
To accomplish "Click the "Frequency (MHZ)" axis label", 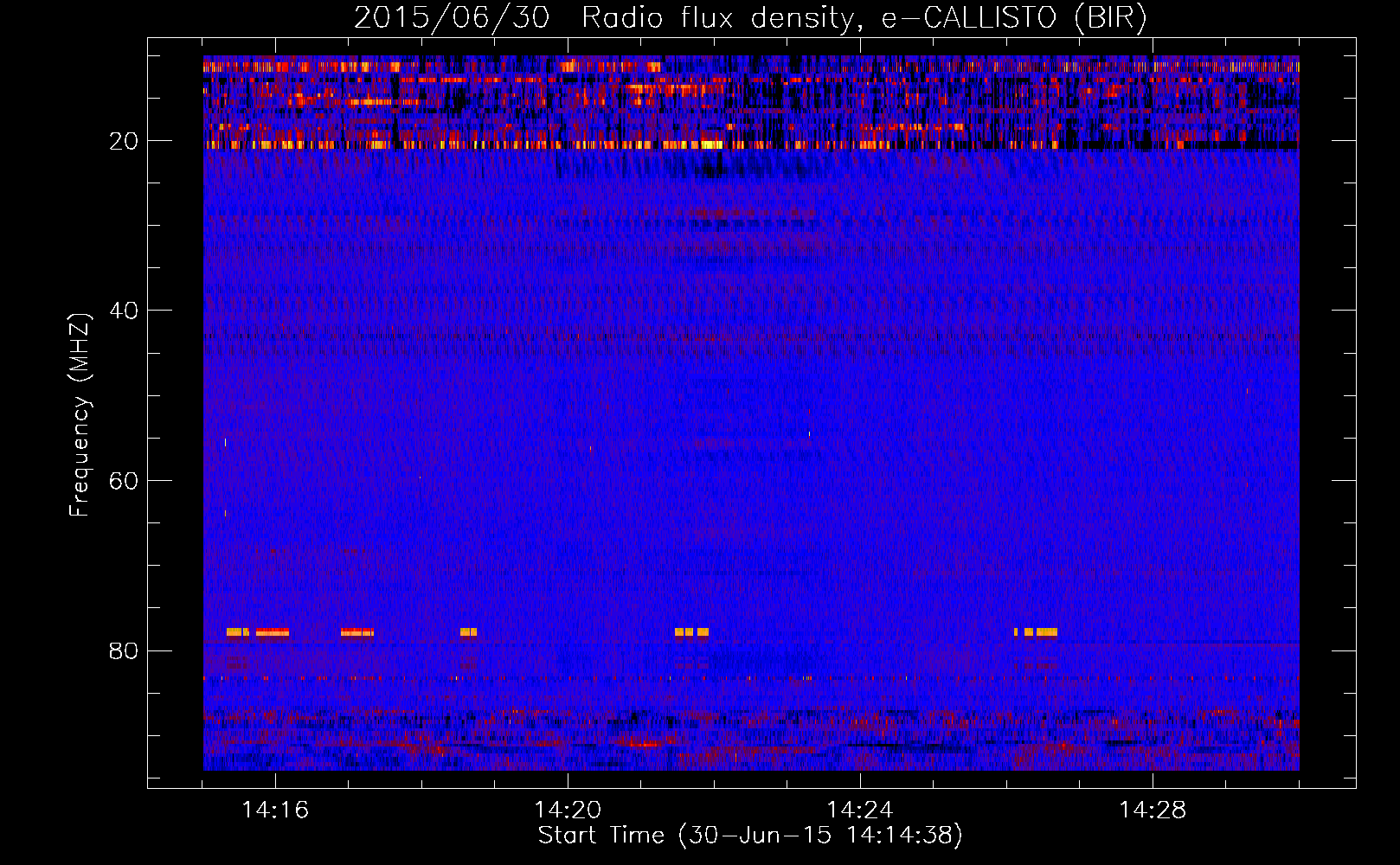I will [x=80, y=414].
